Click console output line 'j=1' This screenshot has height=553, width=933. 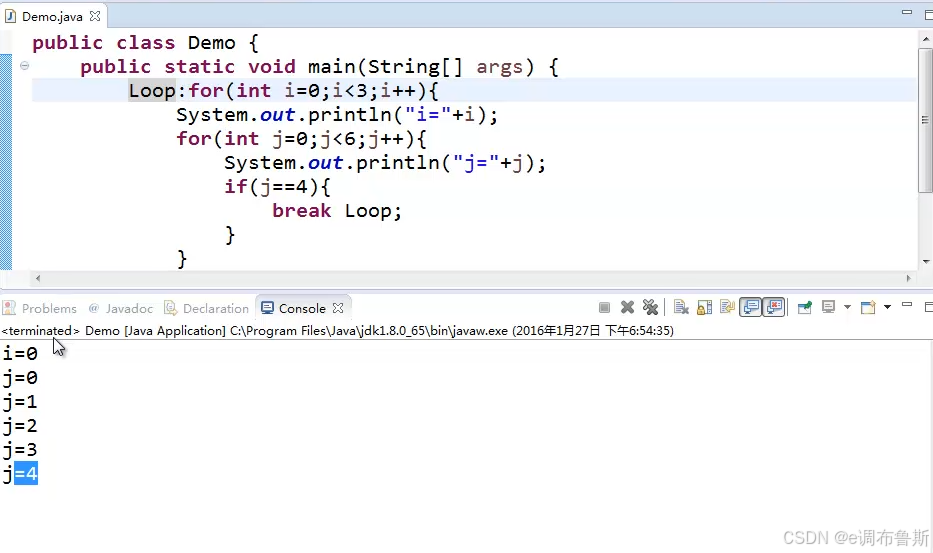click(20, 402)
